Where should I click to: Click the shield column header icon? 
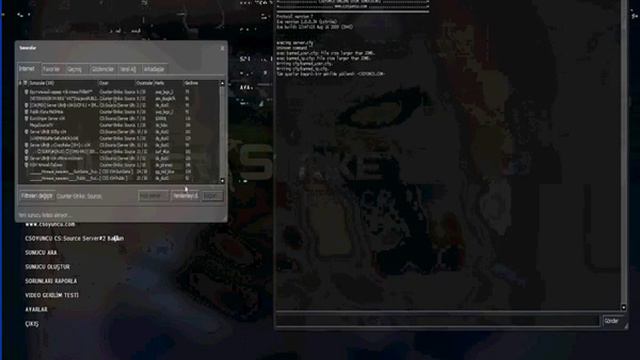click(x=26, y=83)
